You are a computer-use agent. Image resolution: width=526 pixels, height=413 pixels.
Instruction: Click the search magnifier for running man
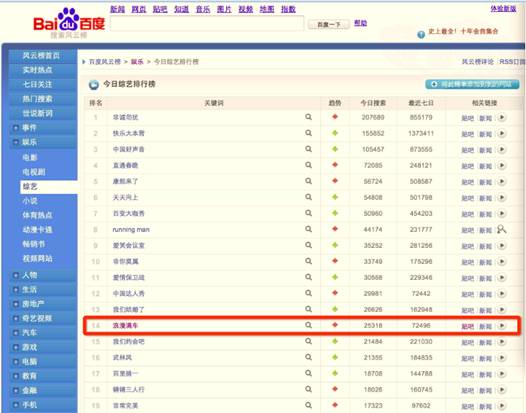pos(308,229)
